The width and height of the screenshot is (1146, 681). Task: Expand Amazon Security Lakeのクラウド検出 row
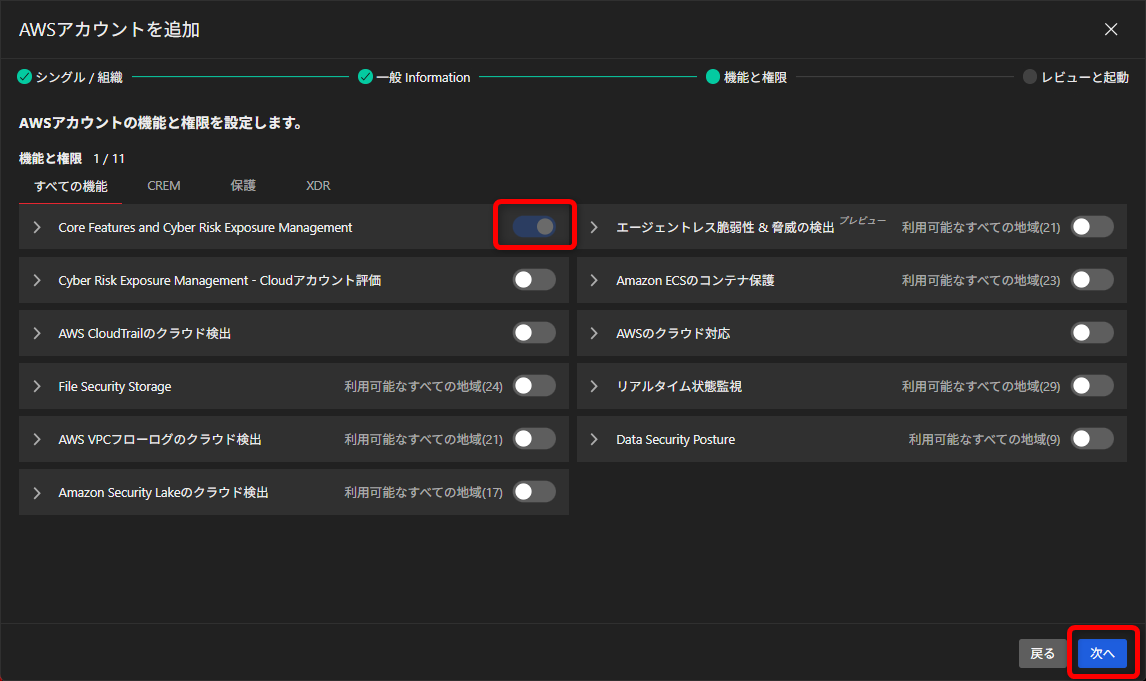click(x=37, y=492)
